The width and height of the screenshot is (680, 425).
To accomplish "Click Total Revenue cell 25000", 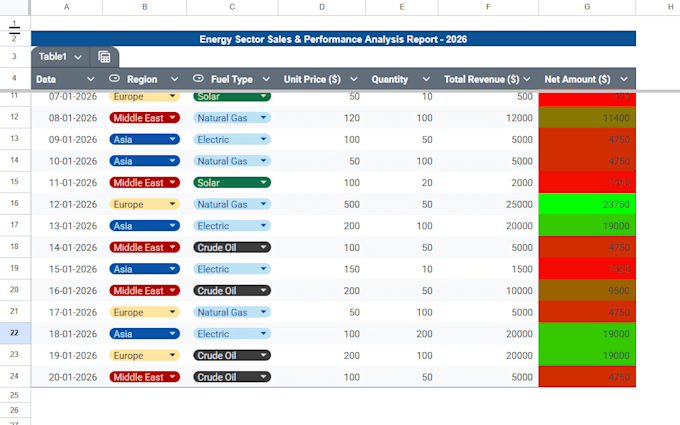I will point(488,204).
